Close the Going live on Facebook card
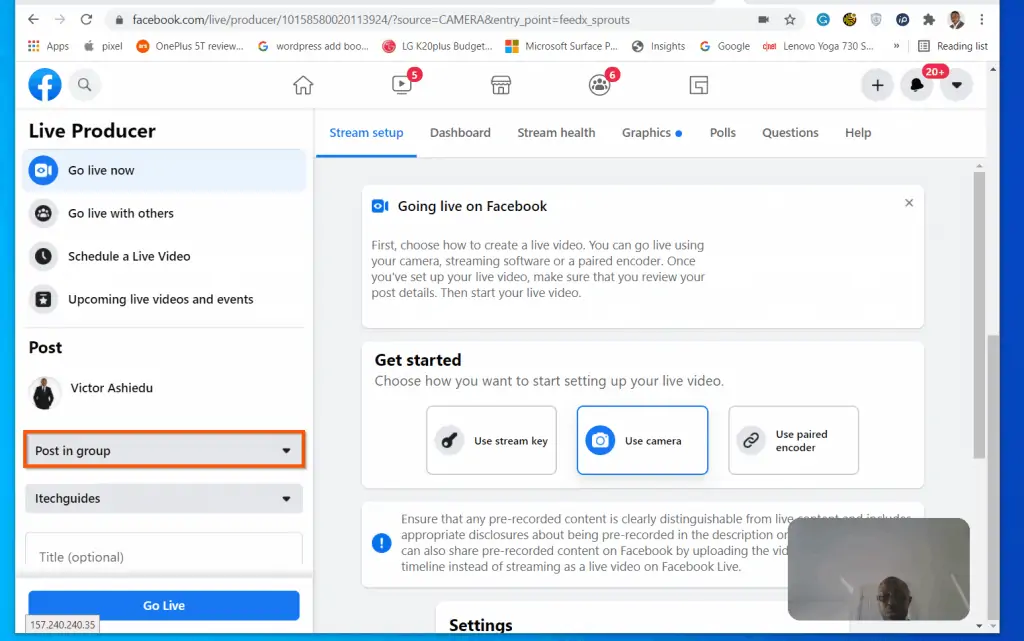Viewport: 1024px width, 641px height. (x=909, y=203)
